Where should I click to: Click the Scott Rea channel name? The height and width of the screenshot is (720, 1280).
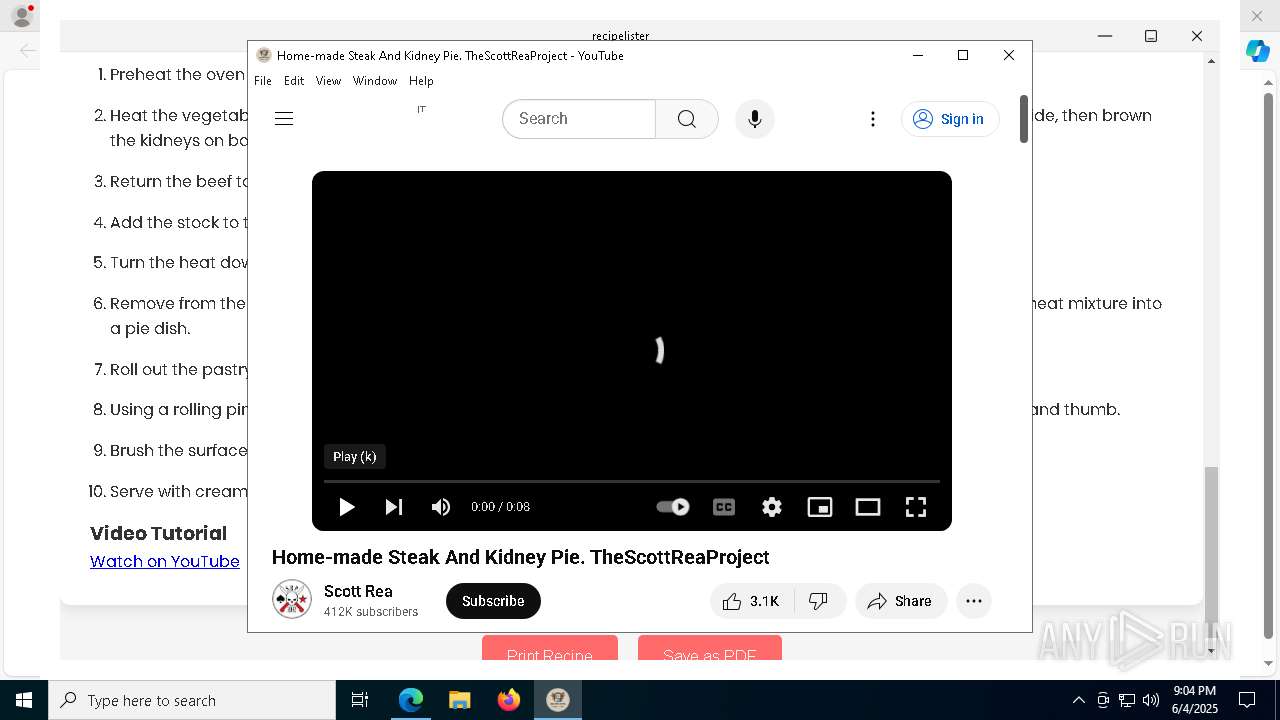tap(358, 591)
